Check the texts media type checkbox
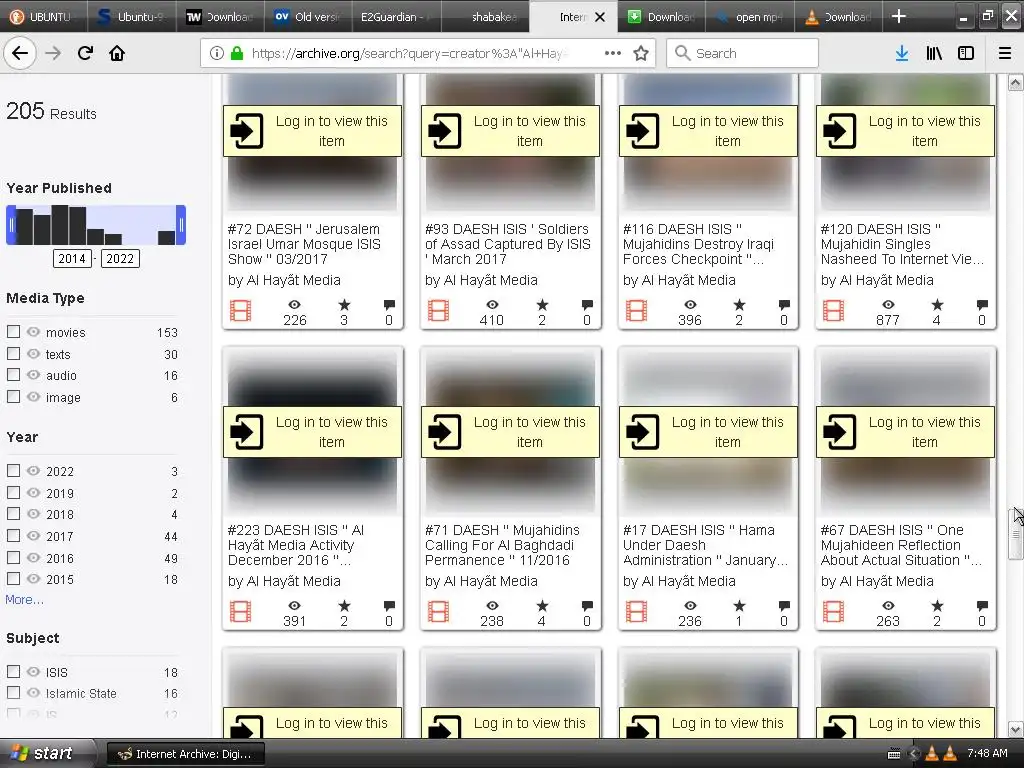This screenshot has width=1024, height=768. click(13, 353)
